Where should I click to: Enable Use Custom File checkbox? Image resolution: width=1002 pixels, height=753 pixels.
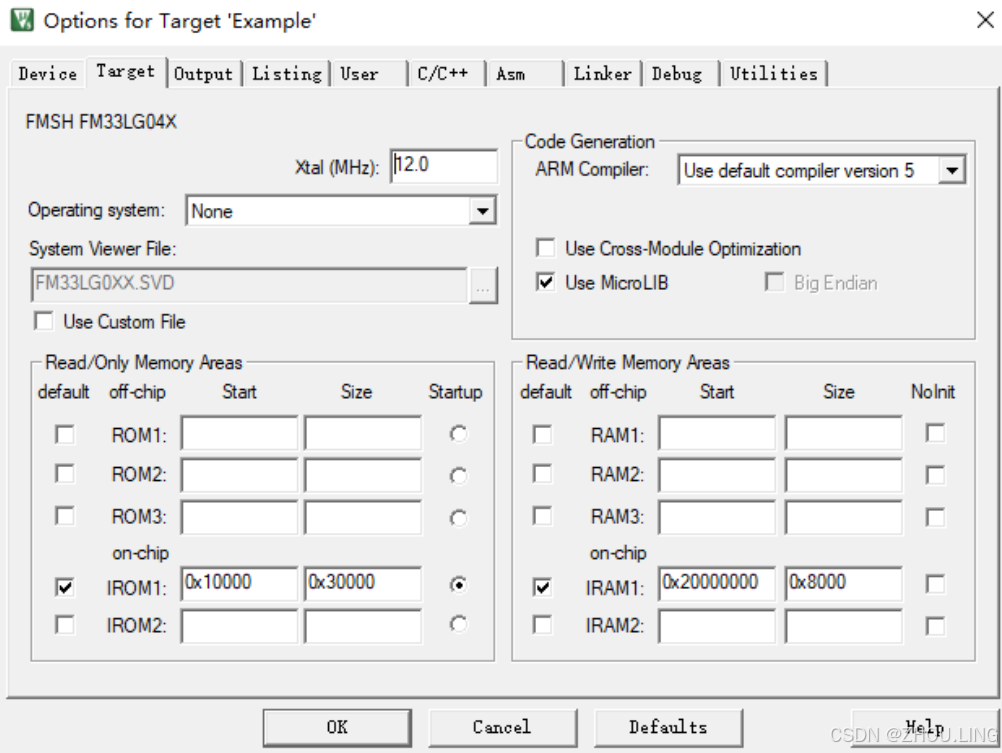point(44,322)
